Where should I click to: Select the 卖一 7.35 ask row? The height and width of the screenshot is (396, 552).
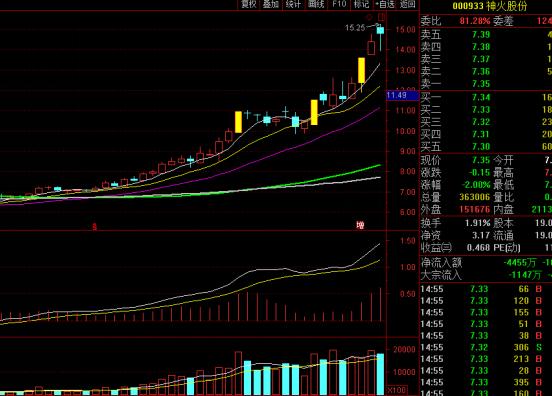point(486,84)
